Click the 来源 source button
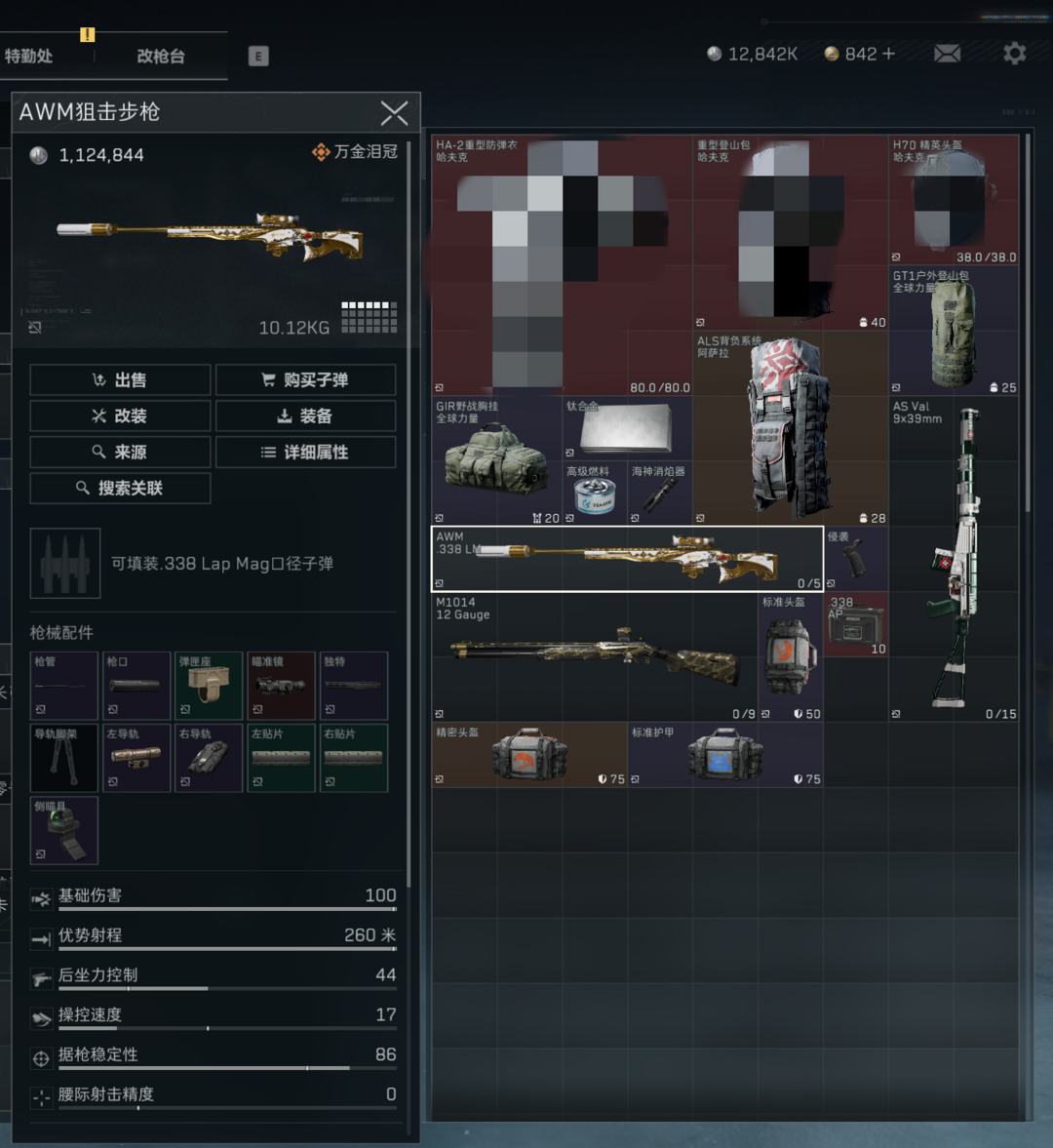Viewport: 1053px width, 1148px height. 120,452
